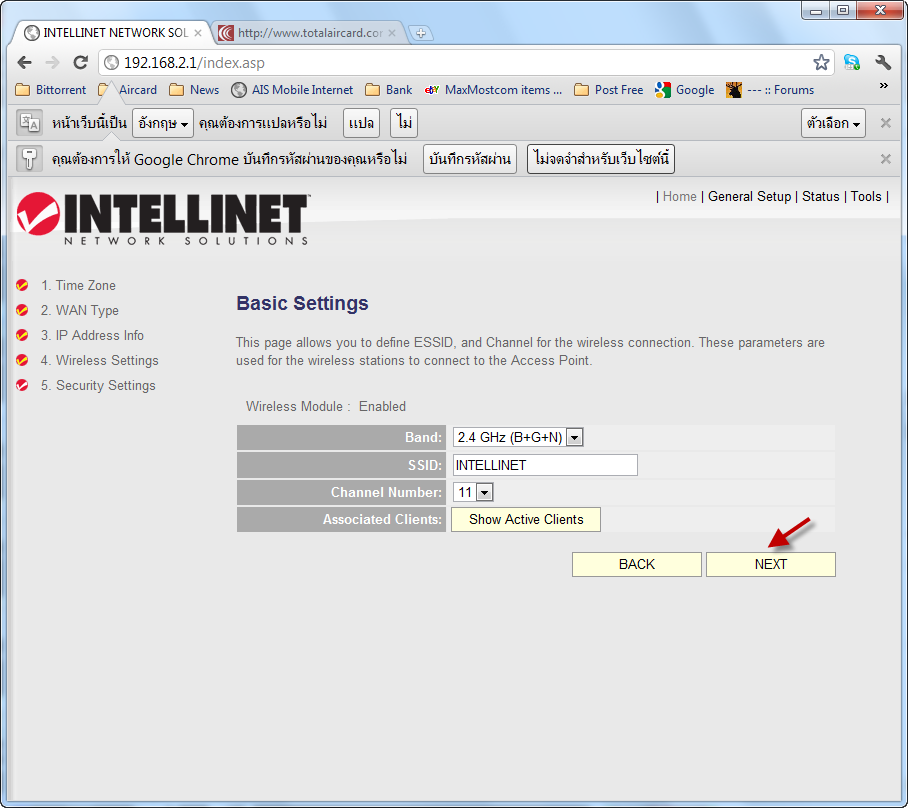
Task: Click the ไม่ decline translation button
Action: pos(404,123)
